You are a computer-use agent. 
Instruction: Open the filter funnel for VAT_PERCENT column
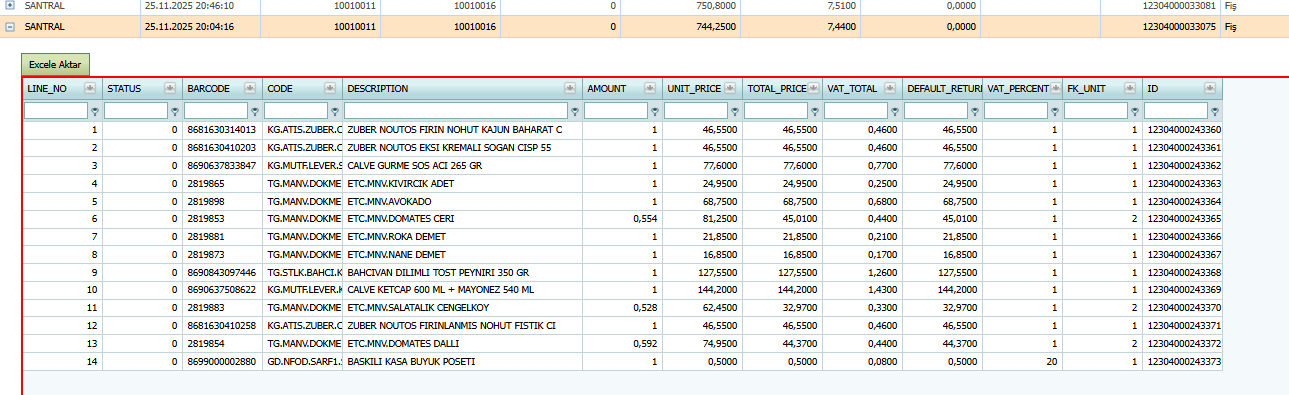coord(1055,111)
